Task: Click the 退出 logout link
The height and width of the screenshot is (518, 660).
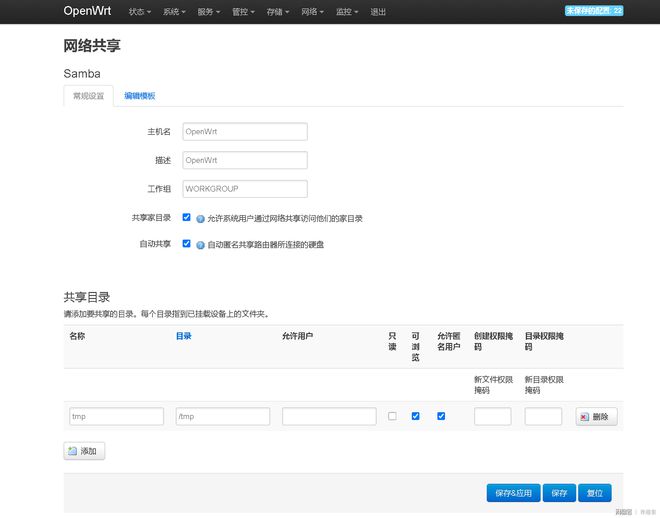Action: click(x=378, y=12)
